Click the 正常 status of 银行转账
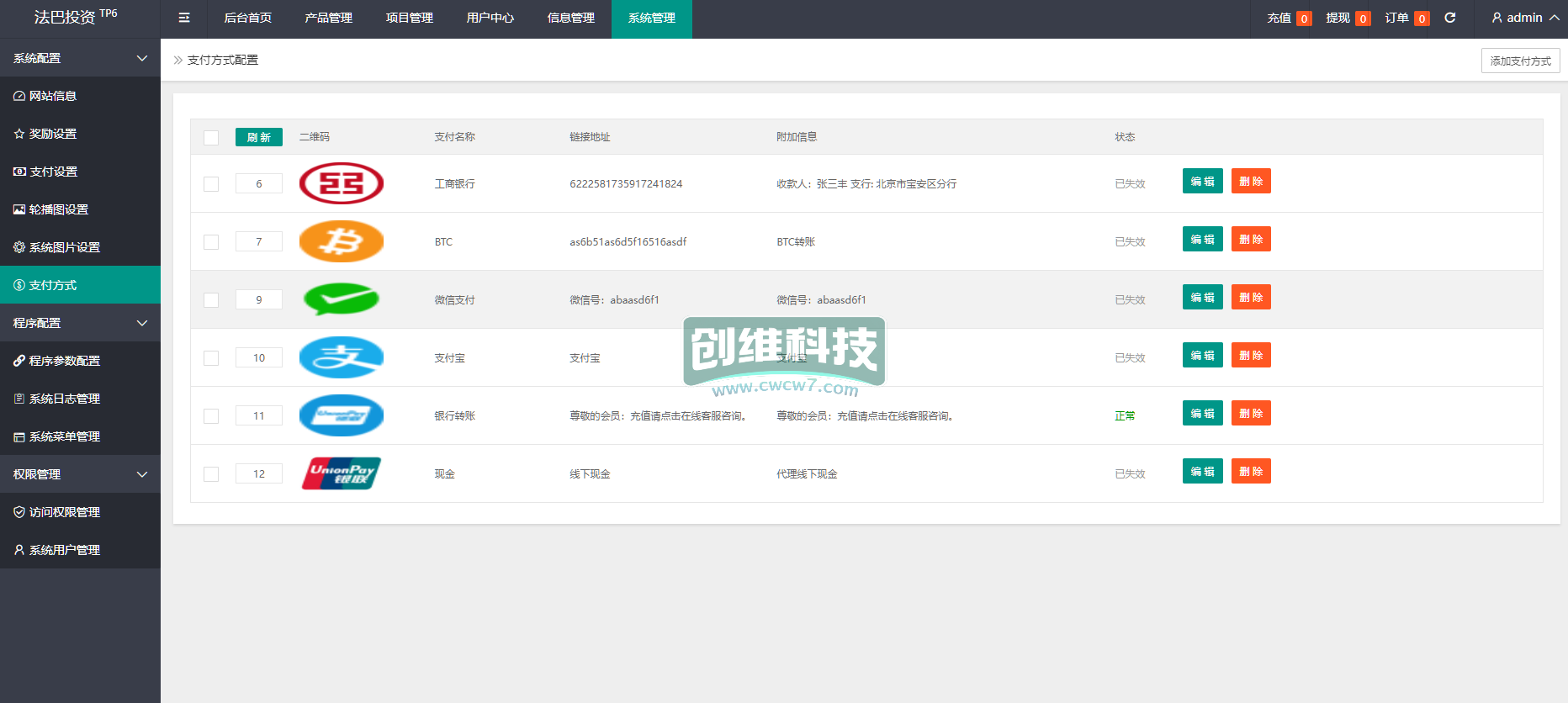1568x703 pixels. click(1125, 415)
